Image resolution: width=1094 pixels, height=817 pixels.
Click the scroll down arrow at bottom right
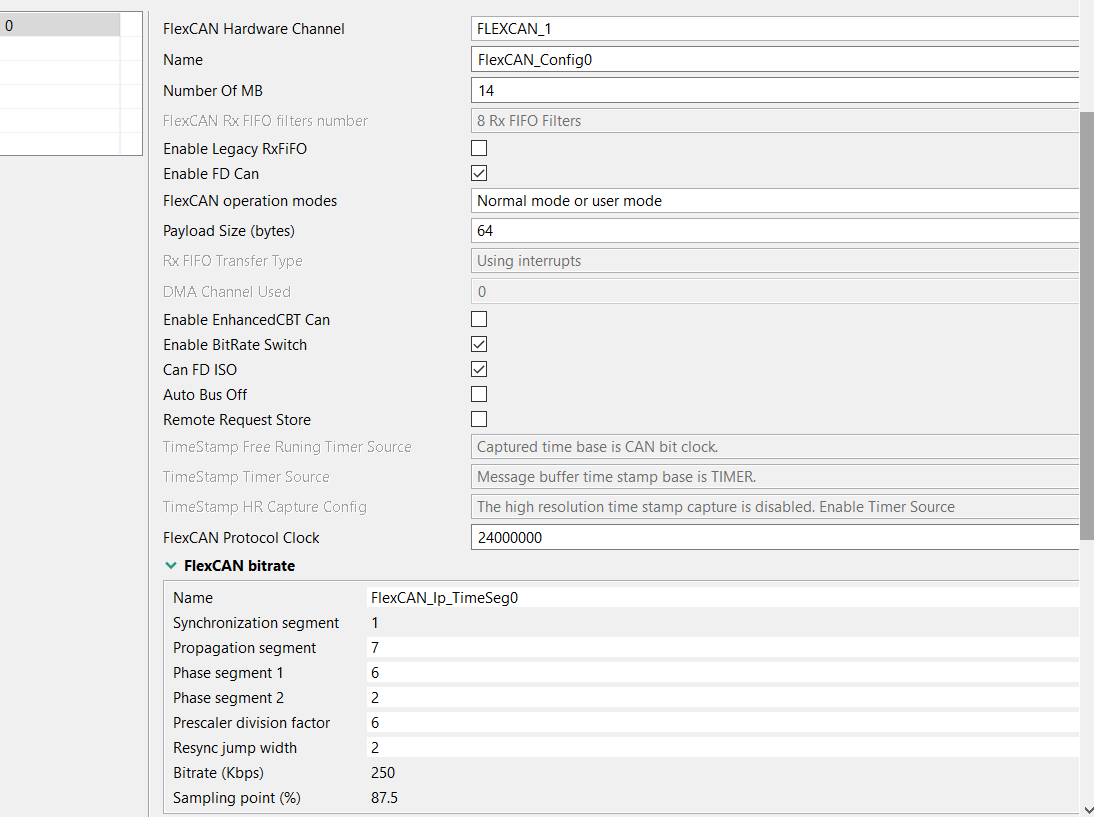coord(1087,808)
